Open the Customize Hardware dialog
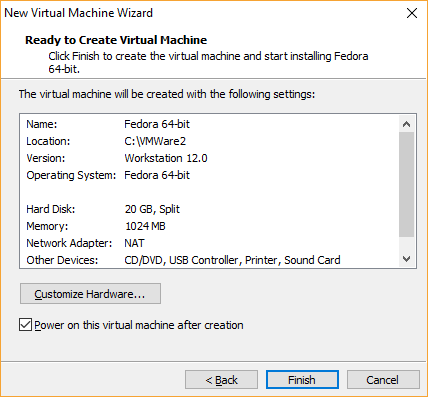428x397 pixels. click(x=90, y=294)
